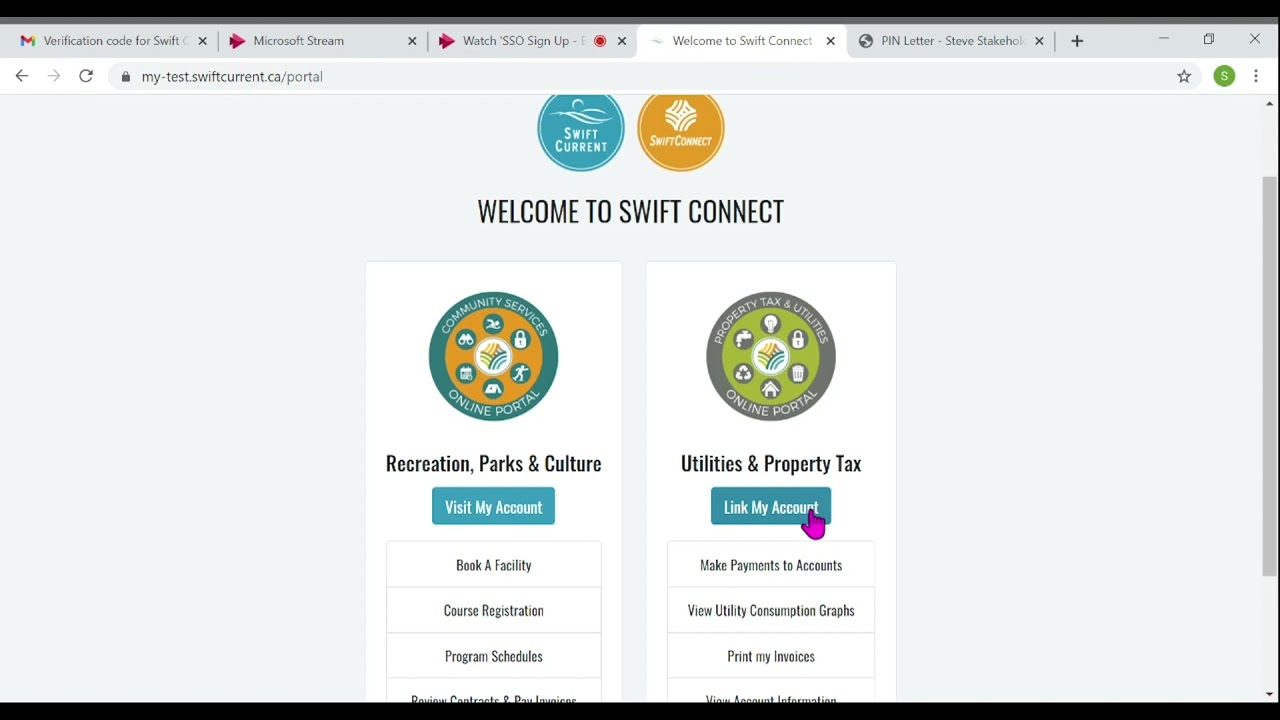Open Book A Facility
Image resolution: width=1280 pixels, height=720 pixels.
coord(494,565)
